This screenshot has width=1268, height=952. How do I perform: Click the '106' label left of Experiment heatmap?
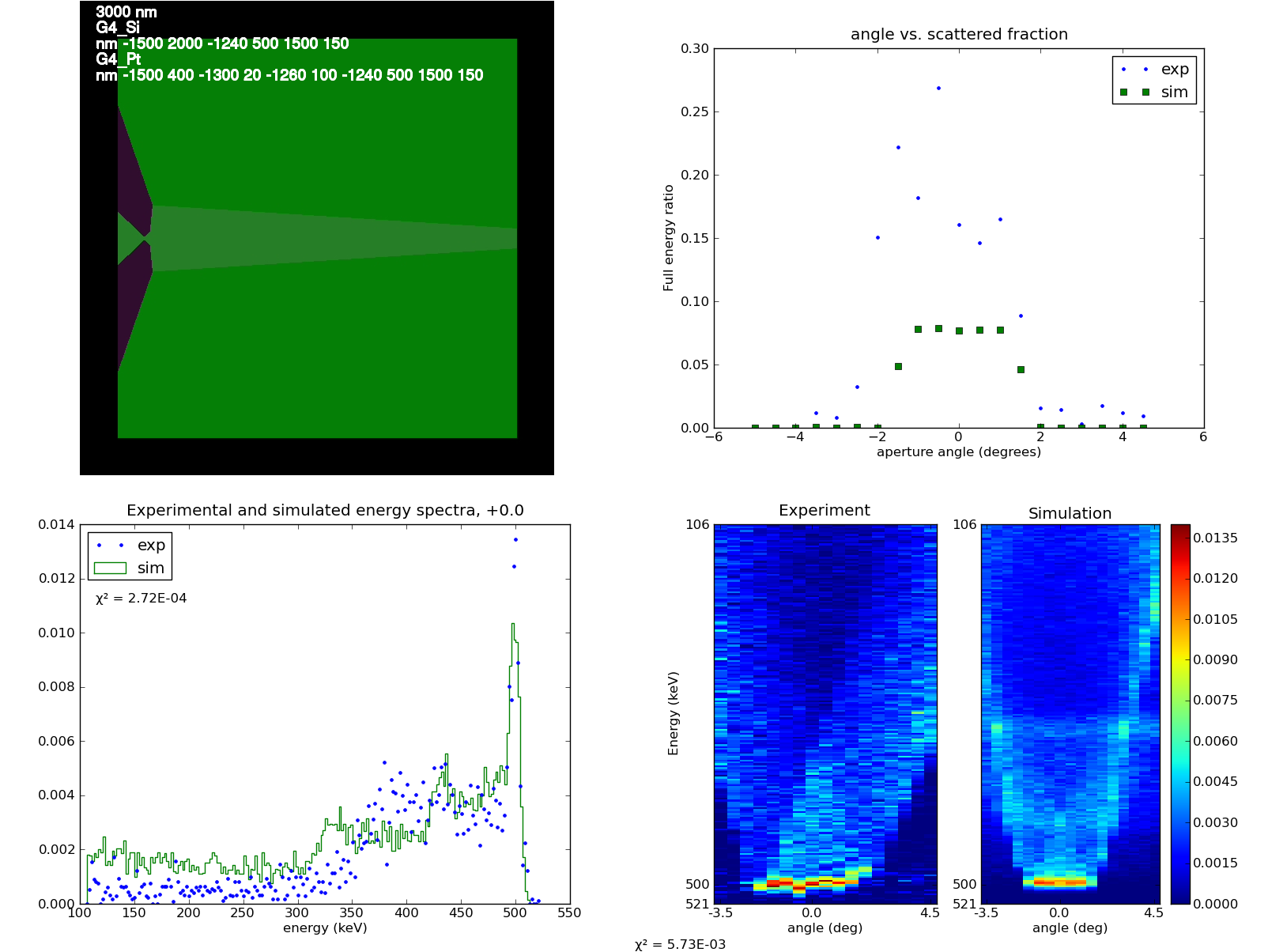(697, 524)
